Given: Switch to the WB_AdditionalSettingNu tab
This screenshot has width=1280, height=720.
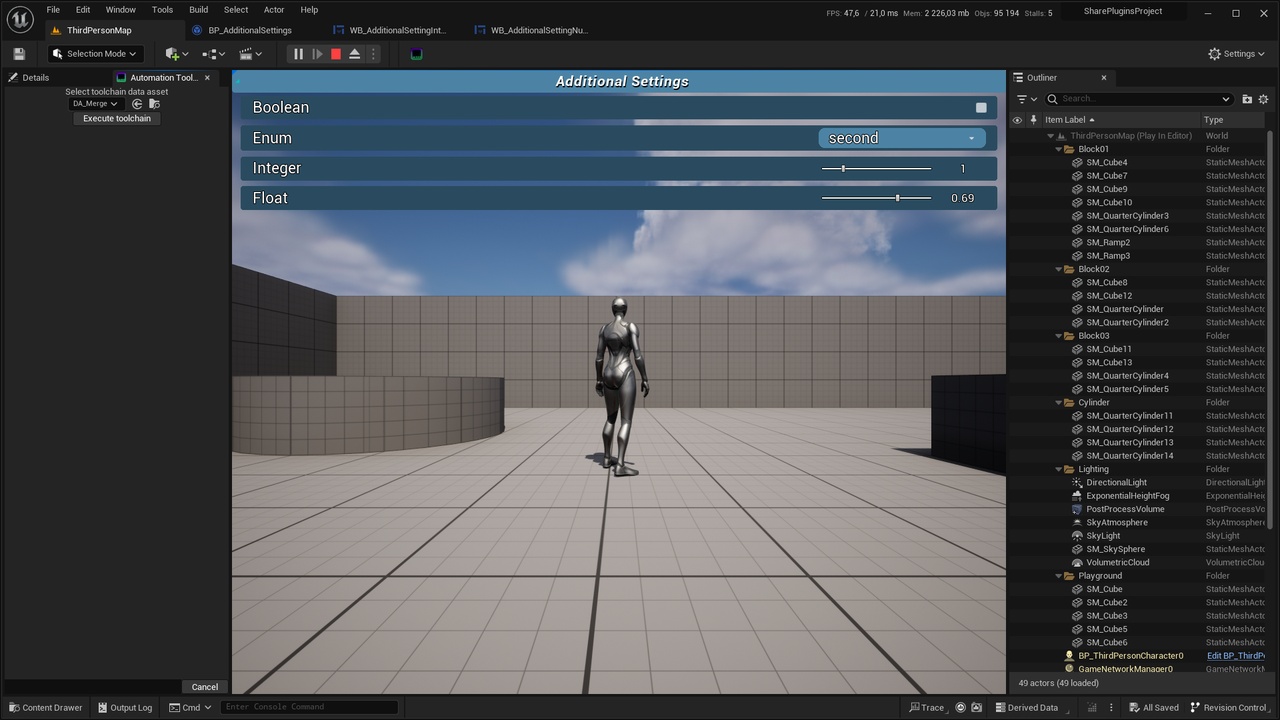Looking at the screenshot, I should (539, 30).
